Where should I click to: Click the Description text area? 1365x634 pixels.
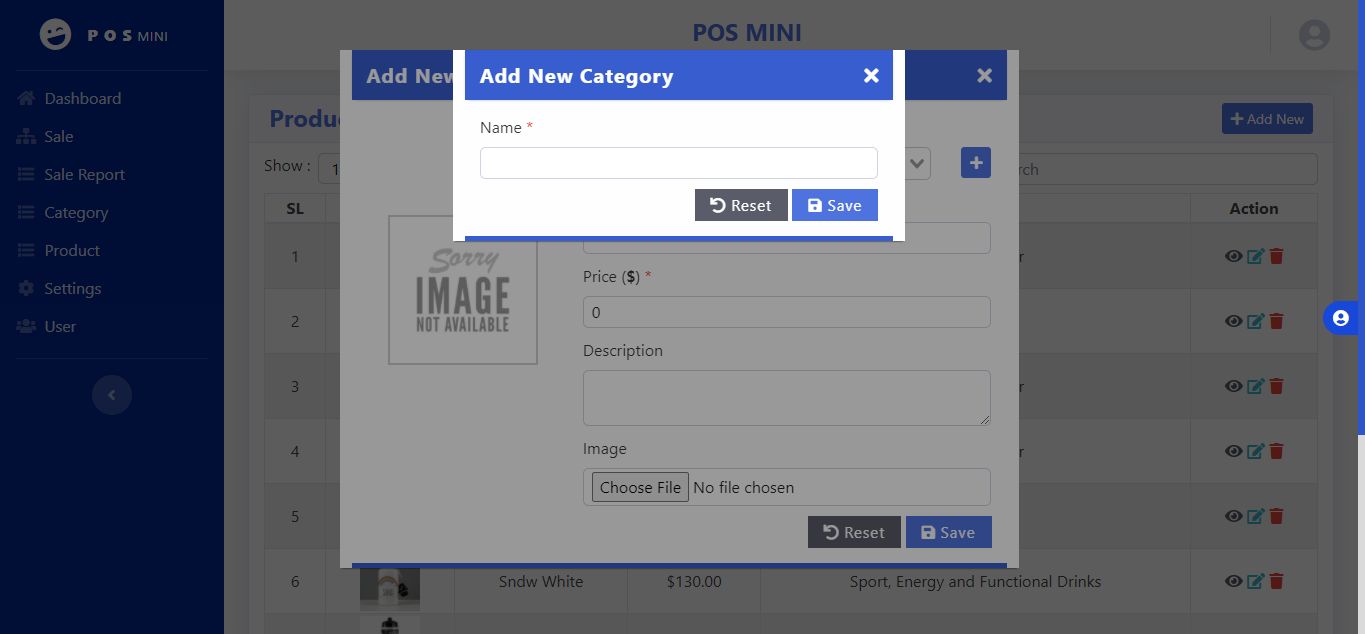pyautogui.click(x=786, y=397)
